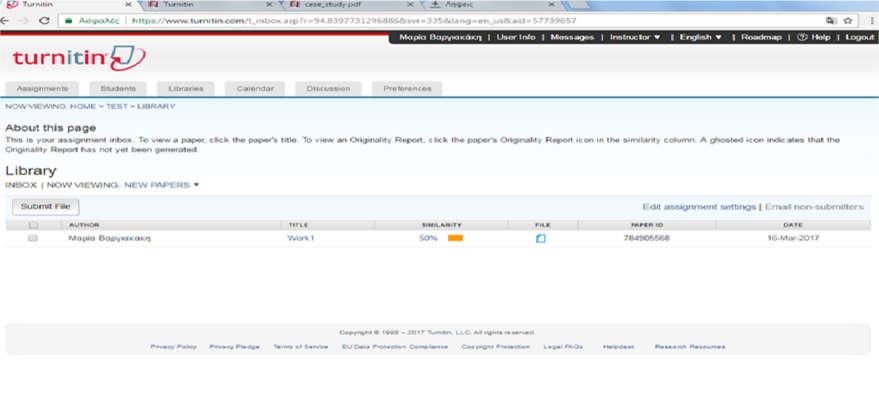The height and width of the screenshot is (407, 879).
Task: Open Legal FAQs footer link
Action: (563, 347)
